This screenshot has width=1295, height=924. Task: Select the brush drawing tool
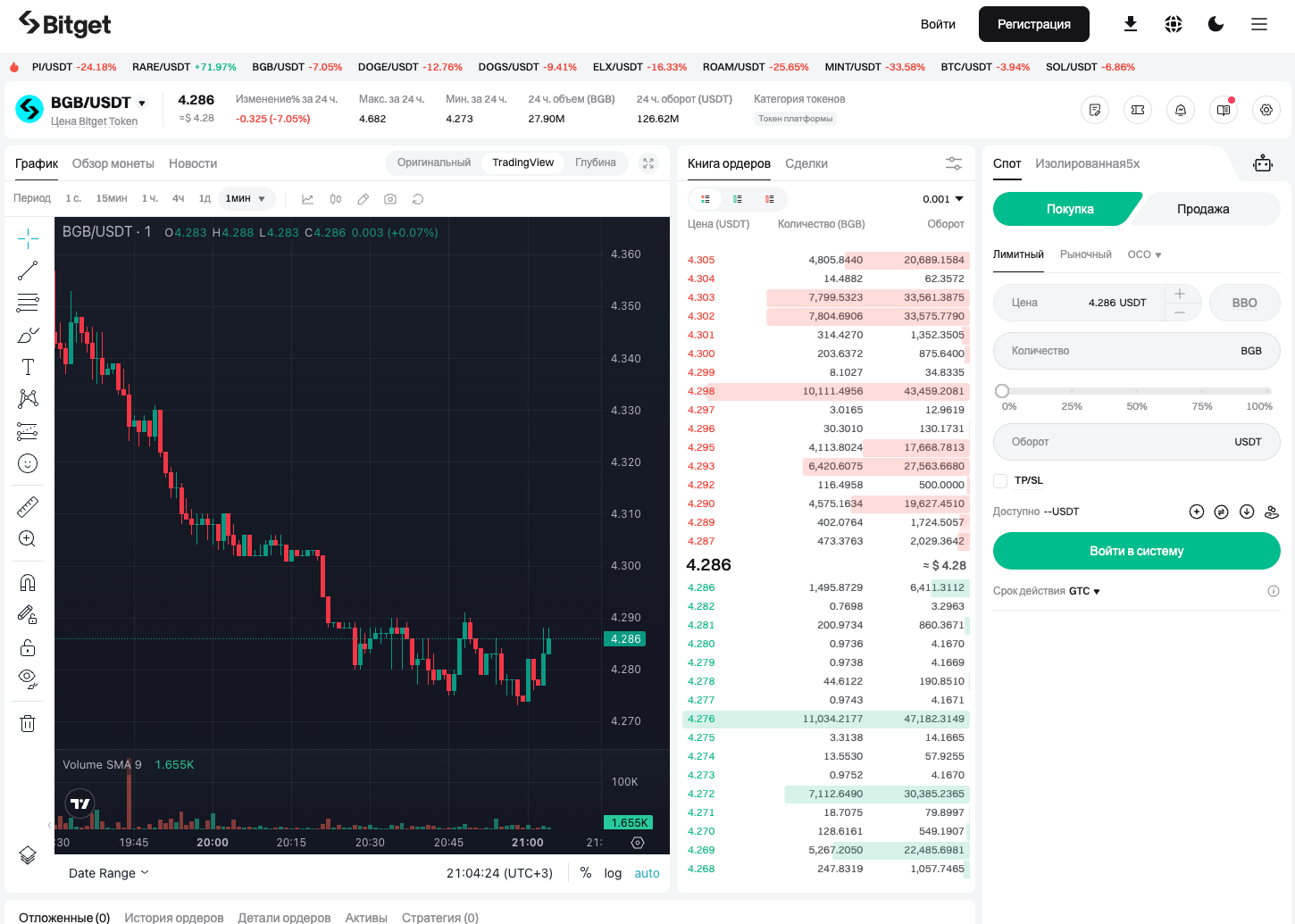(28, 335)
